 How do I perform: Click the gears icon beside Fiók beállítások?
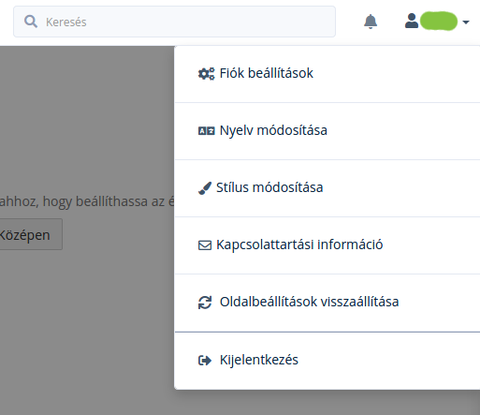point(206,74)
